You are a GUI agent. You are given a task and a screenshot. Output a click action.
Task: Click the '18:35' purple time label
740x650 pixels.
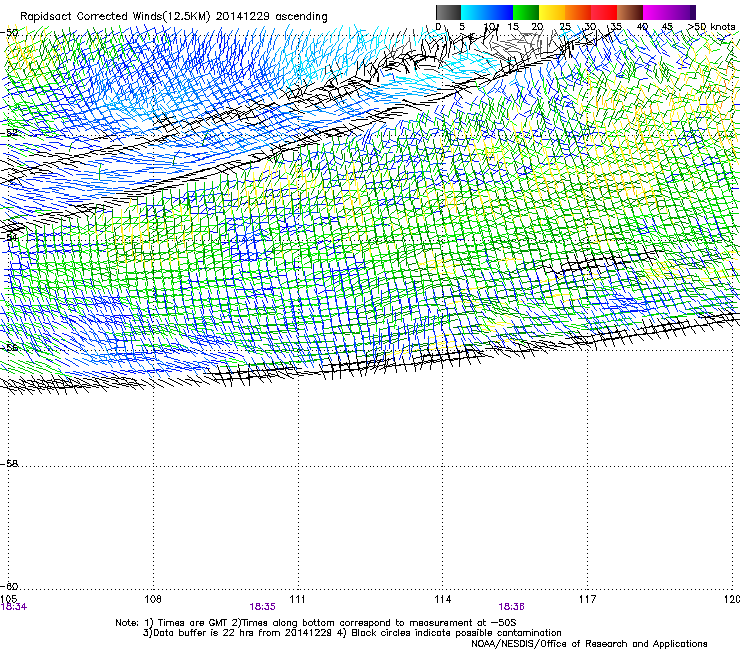pos(262,607)
